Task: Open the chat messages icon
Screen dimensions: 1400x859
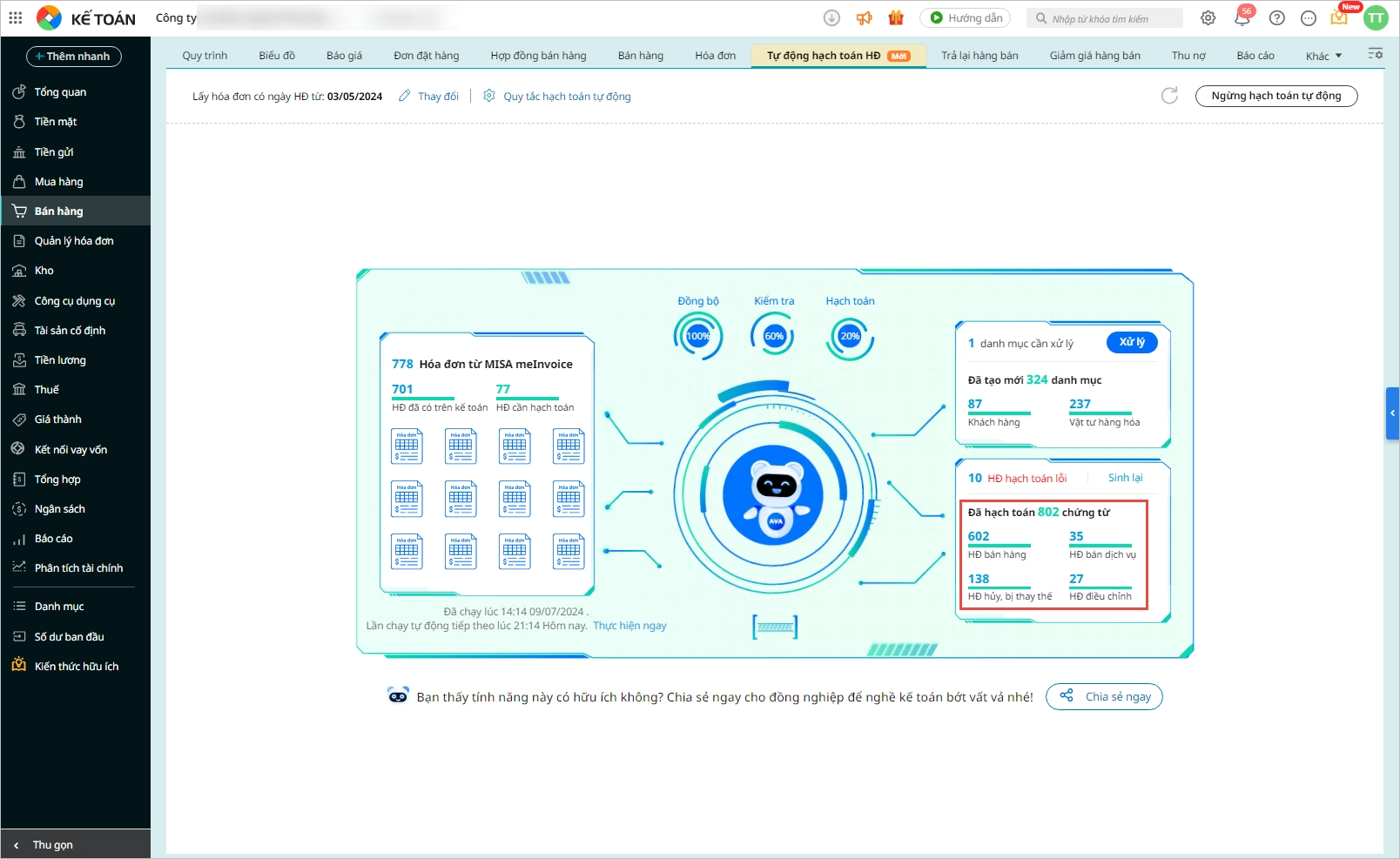Action: coord(1308,18)
